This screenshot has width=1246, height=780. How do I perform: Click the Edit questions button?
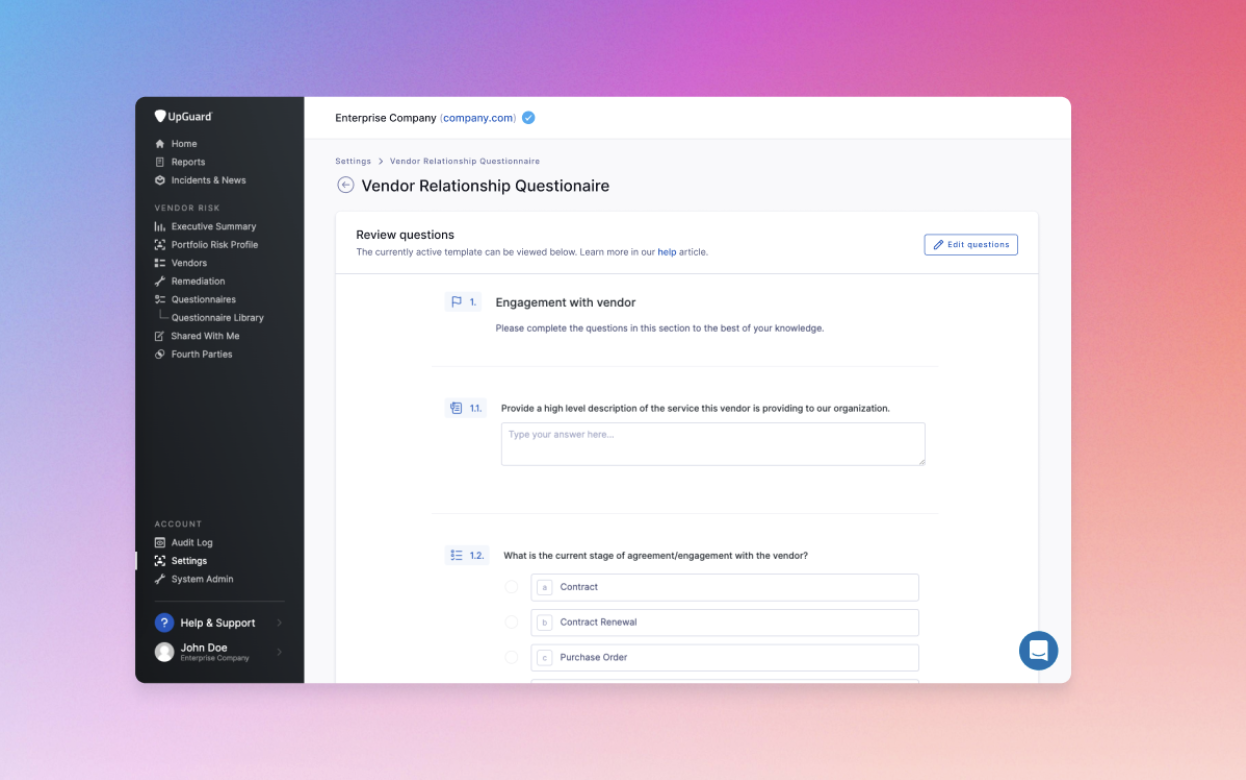tap(971, 245)
